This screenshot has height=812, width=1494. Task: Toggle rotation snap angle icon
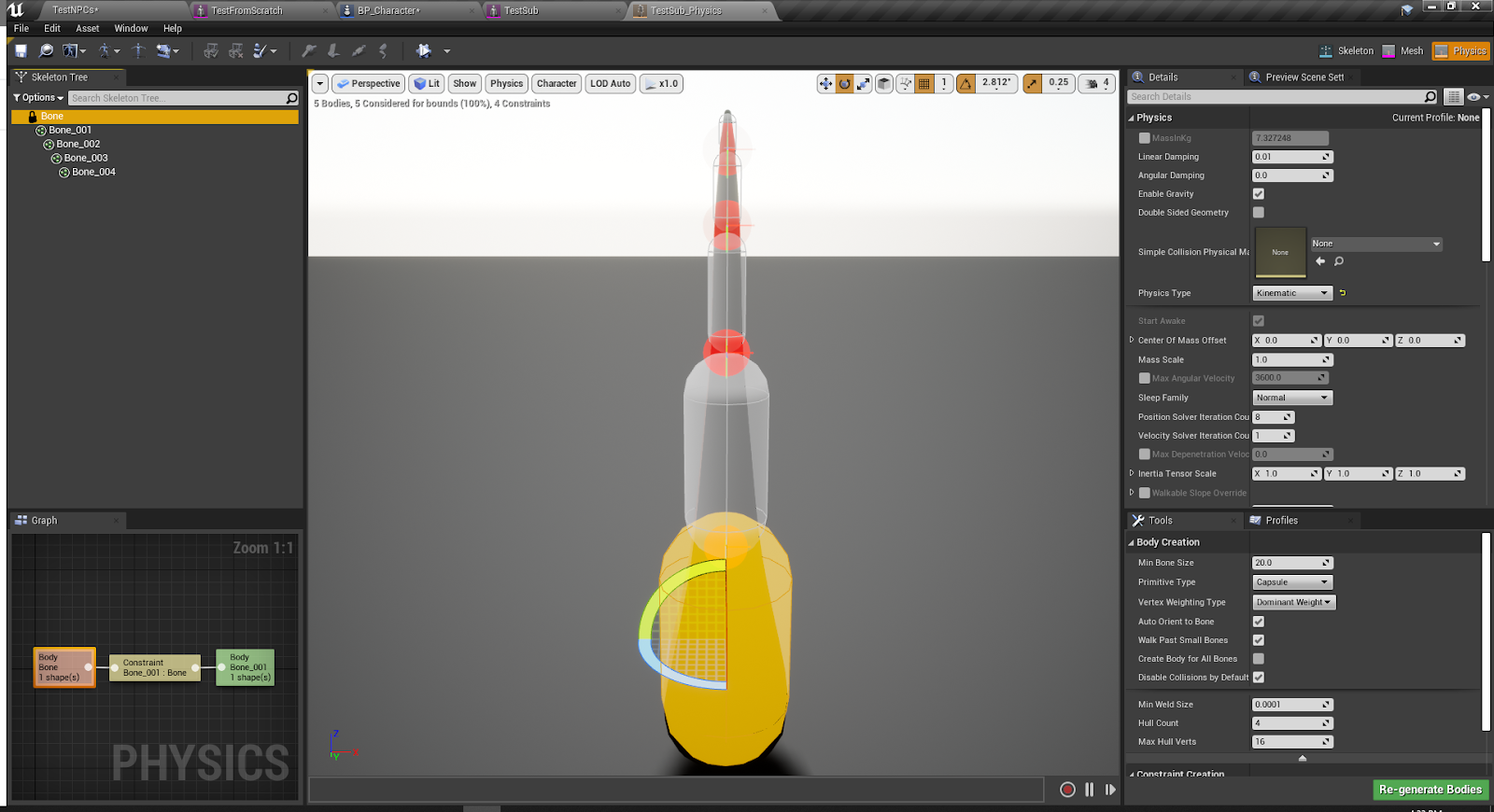(965, 84)
